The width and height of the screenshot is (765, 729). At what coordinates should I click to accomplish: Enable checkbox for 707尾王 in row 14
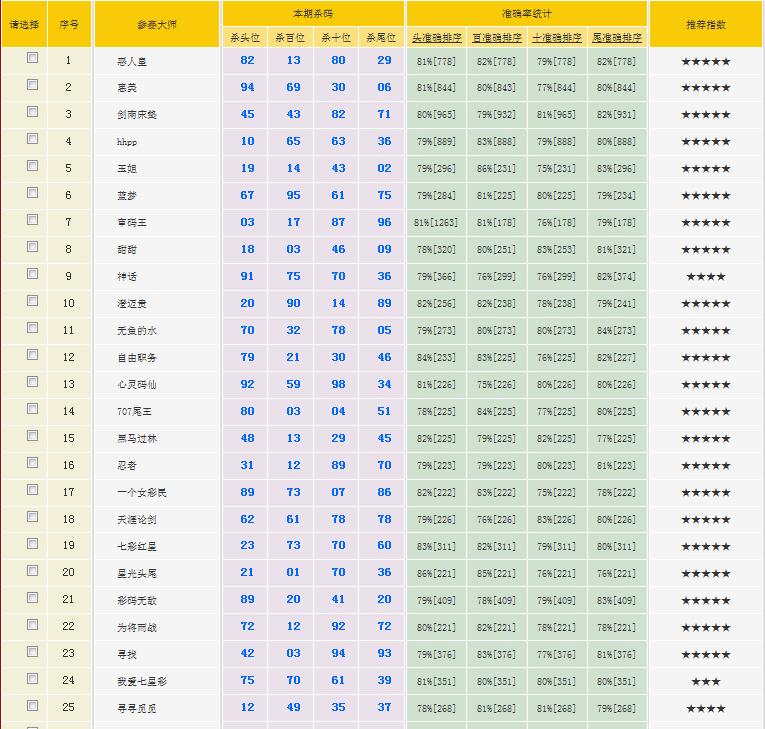[33, 409]
